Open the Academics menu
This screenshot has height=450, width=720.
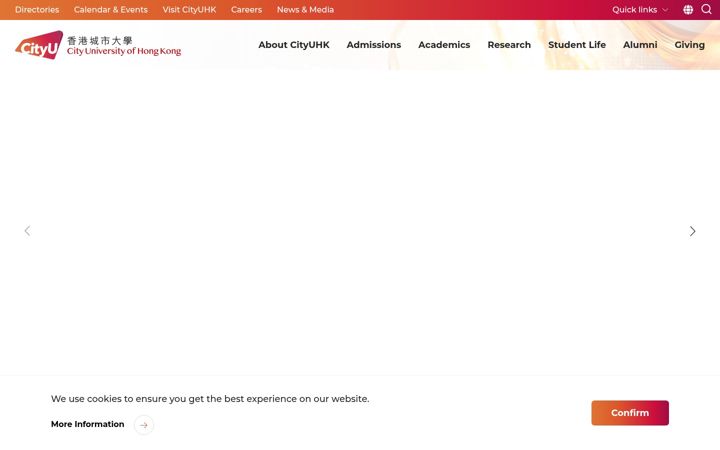(x=444, y=45)
